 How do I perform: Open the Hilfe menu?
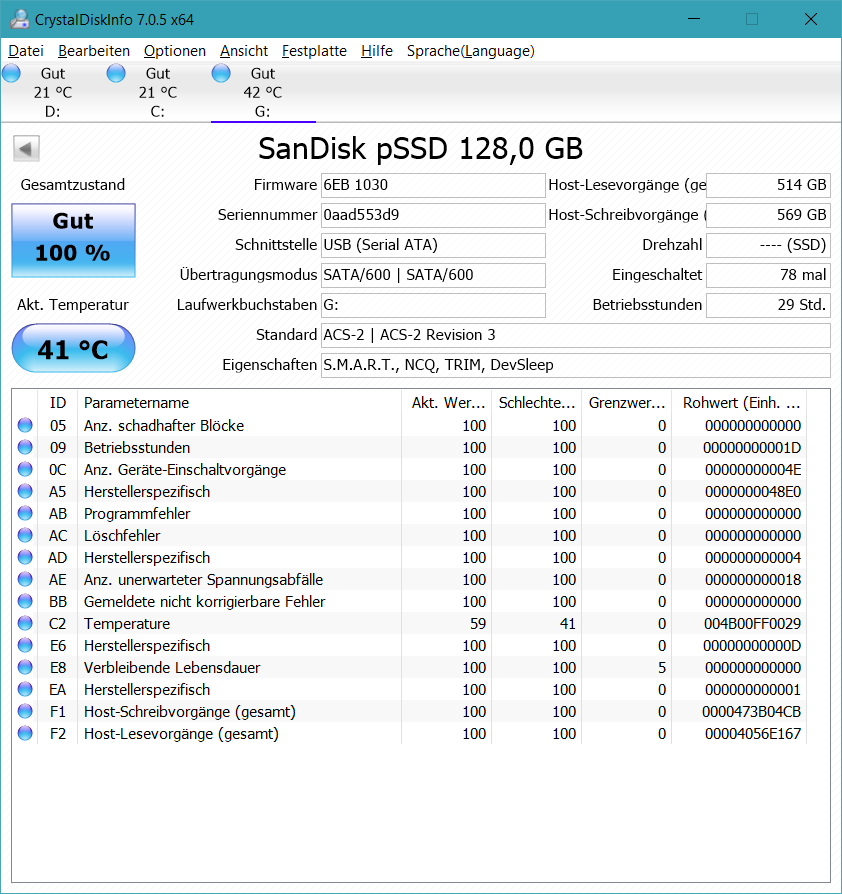tap(377, 51)
